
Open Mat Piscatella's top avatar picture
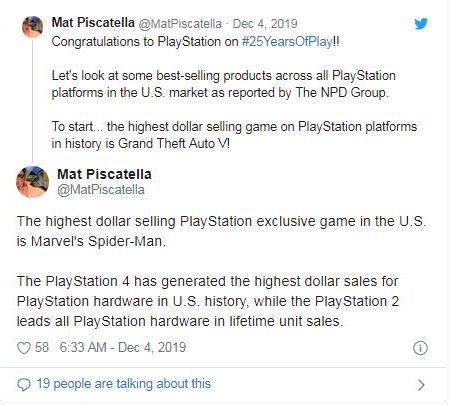(32, 27)
